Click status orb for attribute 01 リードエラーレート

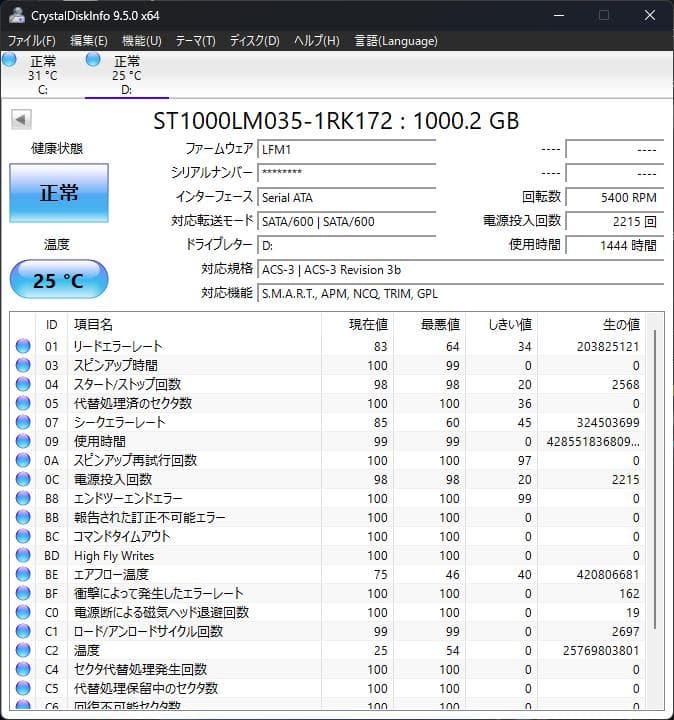click(23, 346)
